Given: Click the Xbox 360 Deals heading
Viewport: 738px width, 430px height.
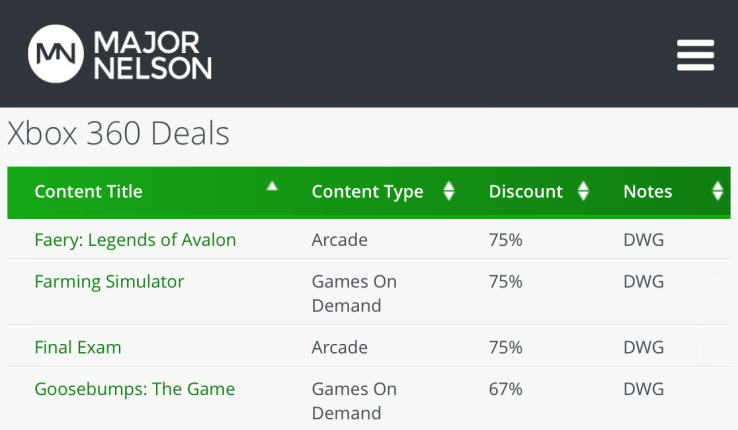Looking at the screenshot, I should click(118, 134).
